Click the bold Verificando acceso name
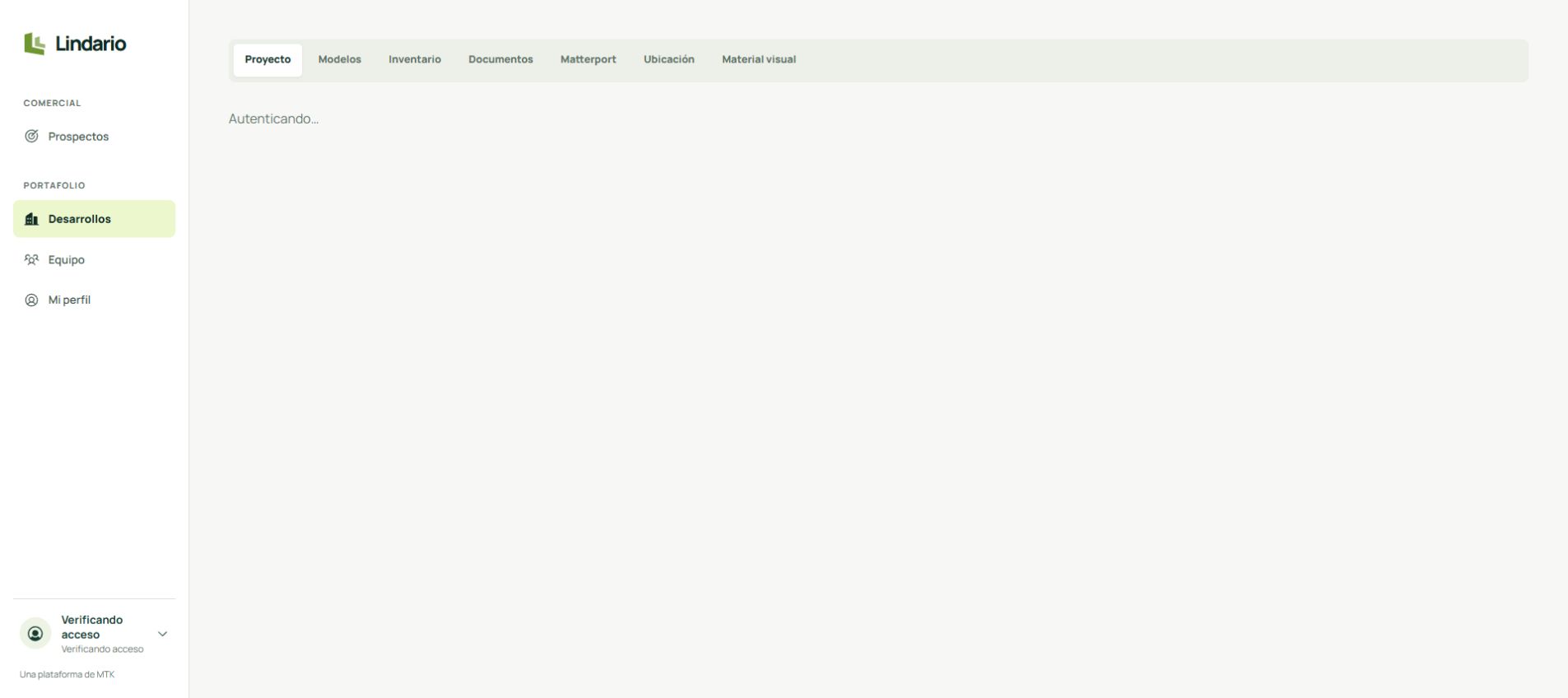The image size is (1568, 698). click(92, 627)
